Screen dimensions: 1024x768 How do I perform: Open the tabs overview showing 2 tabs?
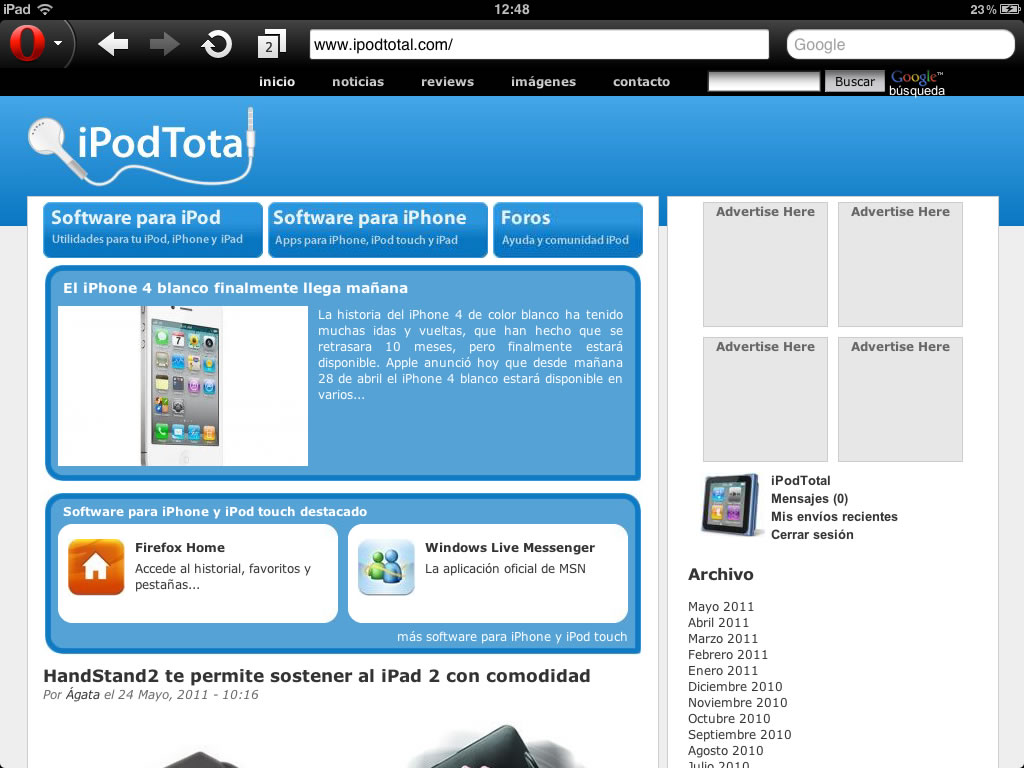(272, 44)
